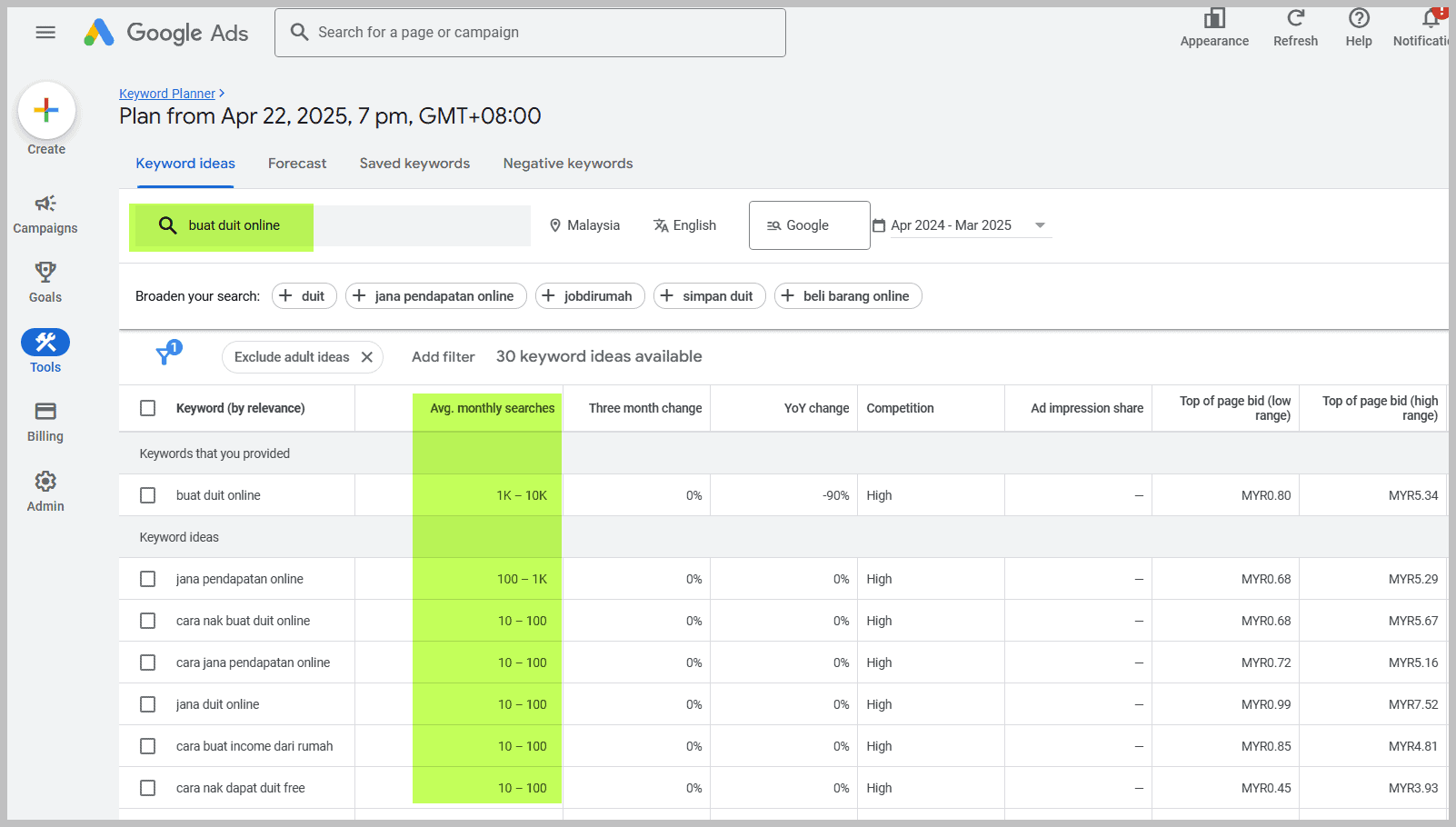Check the select-all keywords header checkbox
The height and width of the screenshot is (827, 1456).
pyautogui.click(x=148, y=408)
